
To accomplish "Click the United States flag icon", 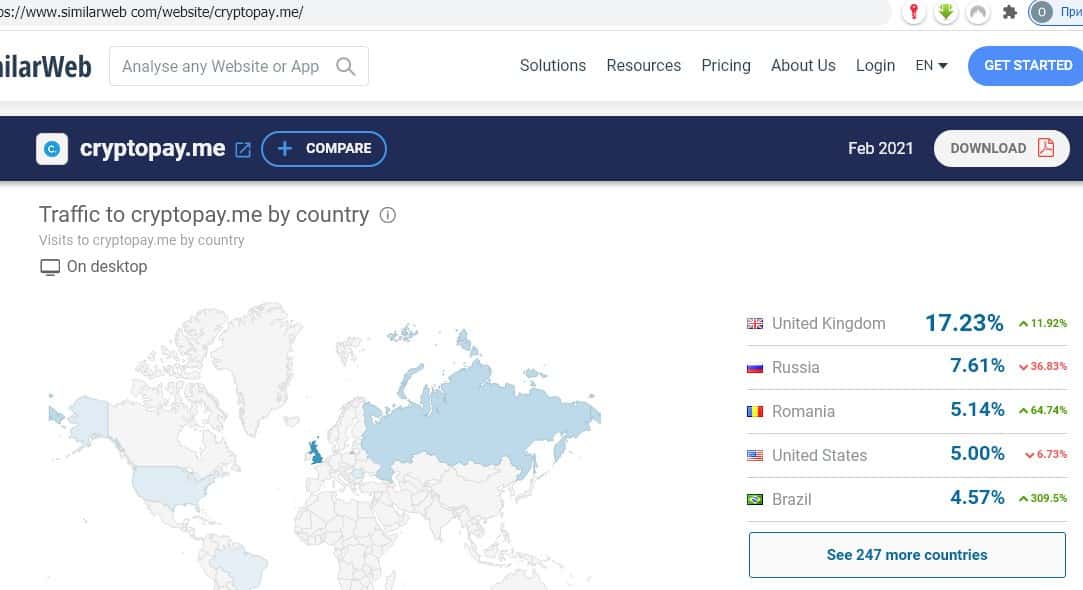I will click(x=755, y=455).
